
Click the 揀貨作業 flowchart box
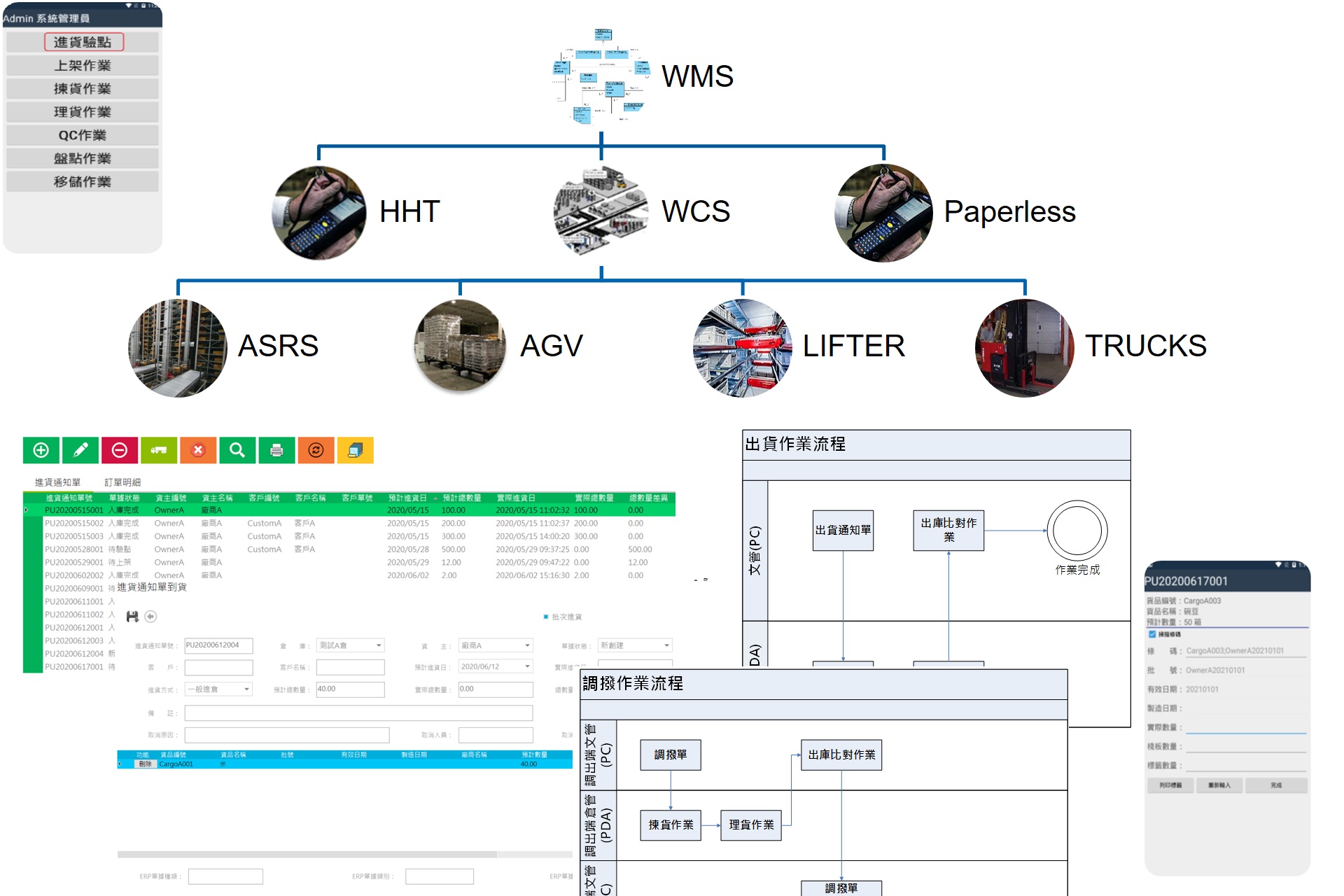671,825
